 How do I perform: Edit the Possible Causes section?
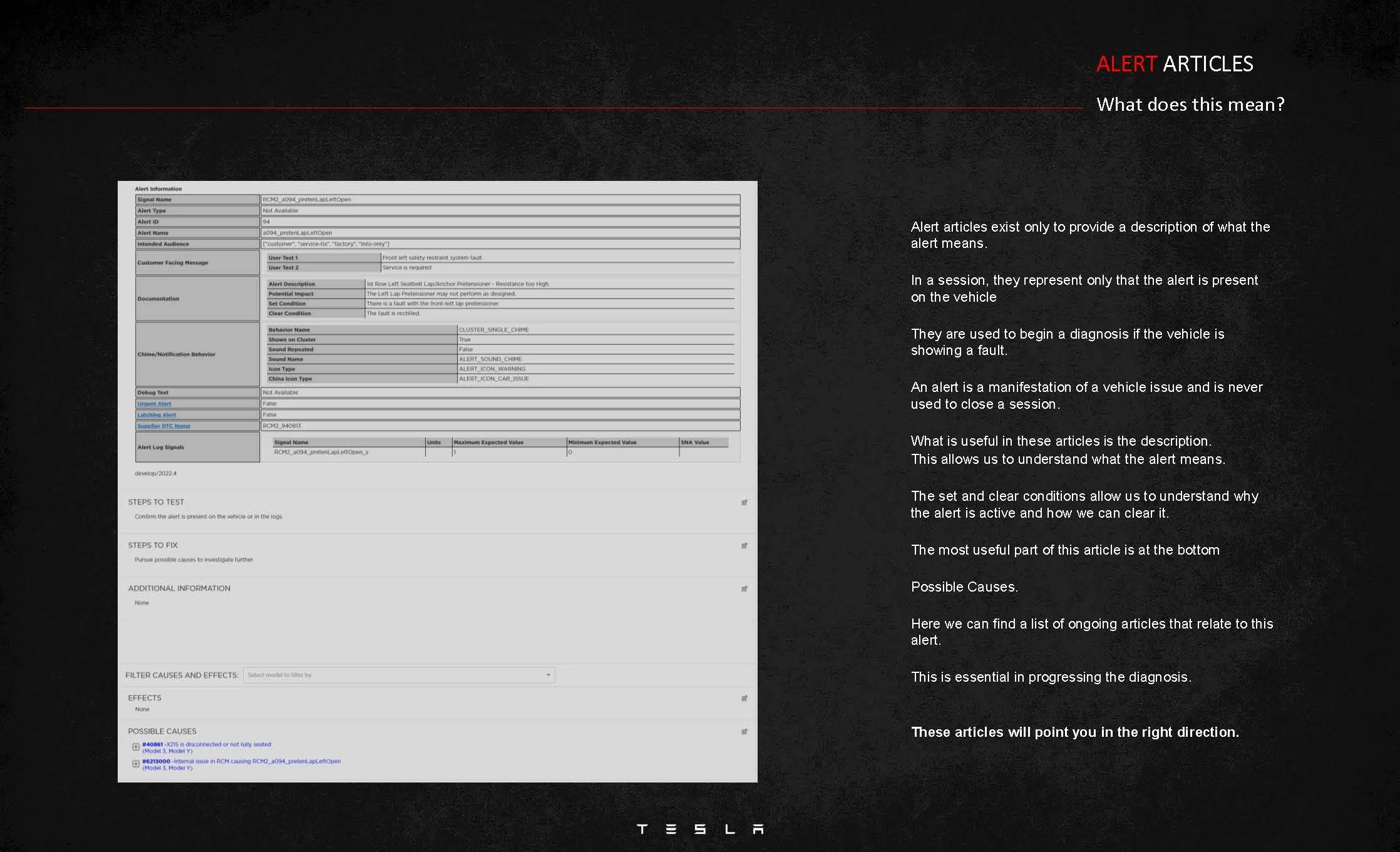pyautogui.click(x=744, y=732)
